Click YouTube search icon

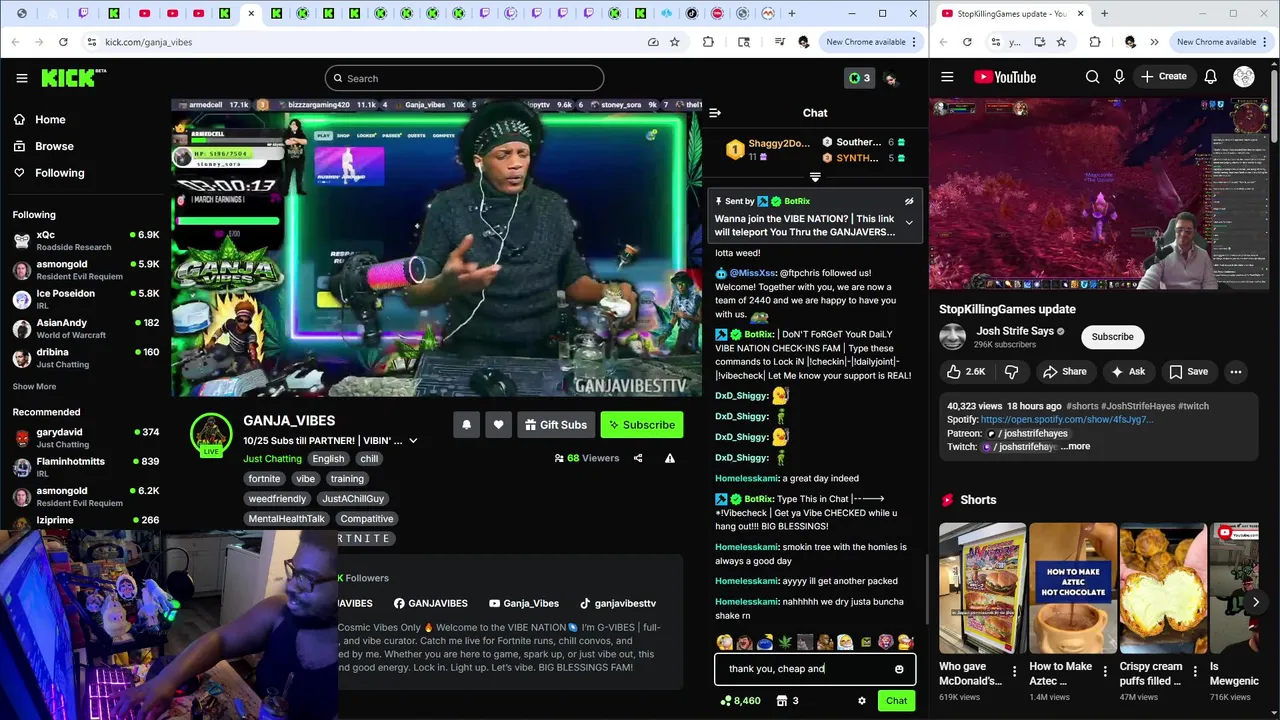1092,77
